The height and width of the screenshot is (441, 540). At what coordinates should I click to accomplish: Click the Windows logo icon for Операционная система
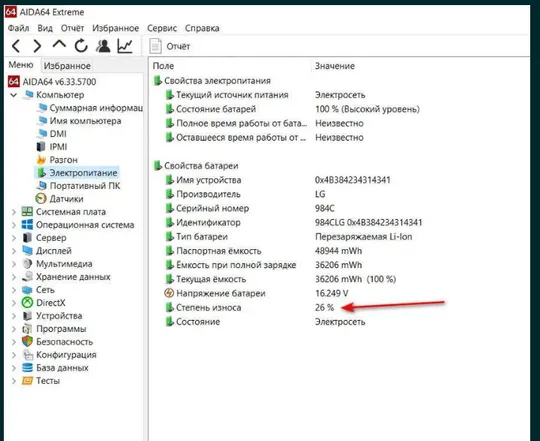click(x=27, y=224)
